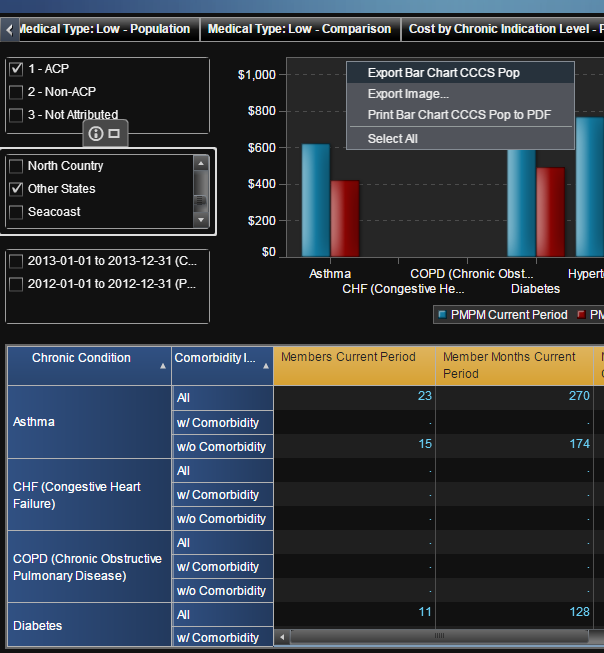Click the maximize rectangle icon above the region list
The height and width of the screenshot is (653, 604).
point(114,133)
